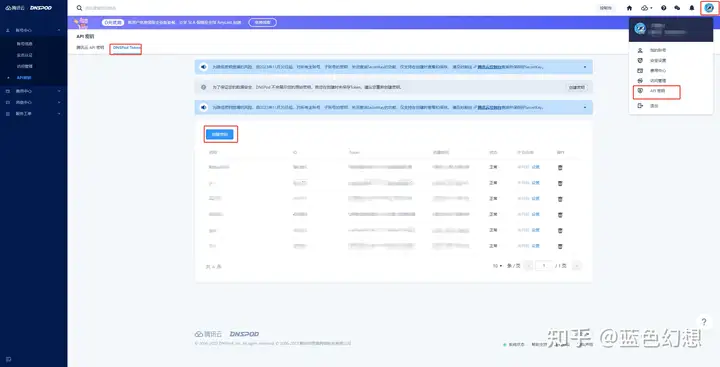This screenshot has height=367, width=720.
Task: Select the logout entry in user menu
Action: point(654,106)
